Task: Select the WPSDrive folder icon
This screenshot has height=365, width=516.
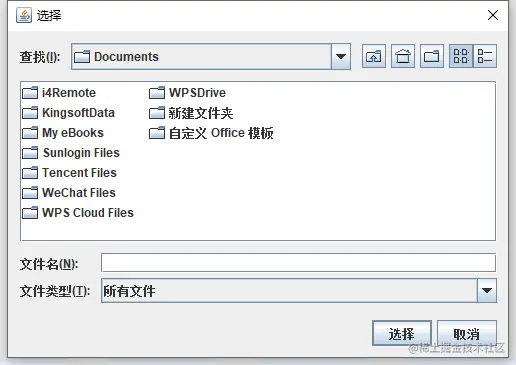Action: (x=157, y=93)
